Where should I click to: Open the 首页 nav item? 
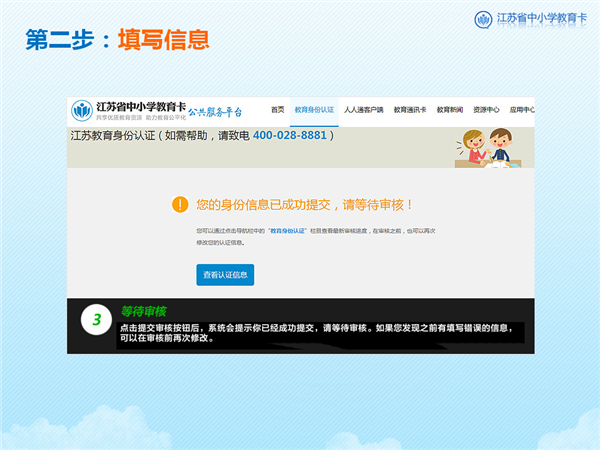pyautogui.click(x=277, y=110)
